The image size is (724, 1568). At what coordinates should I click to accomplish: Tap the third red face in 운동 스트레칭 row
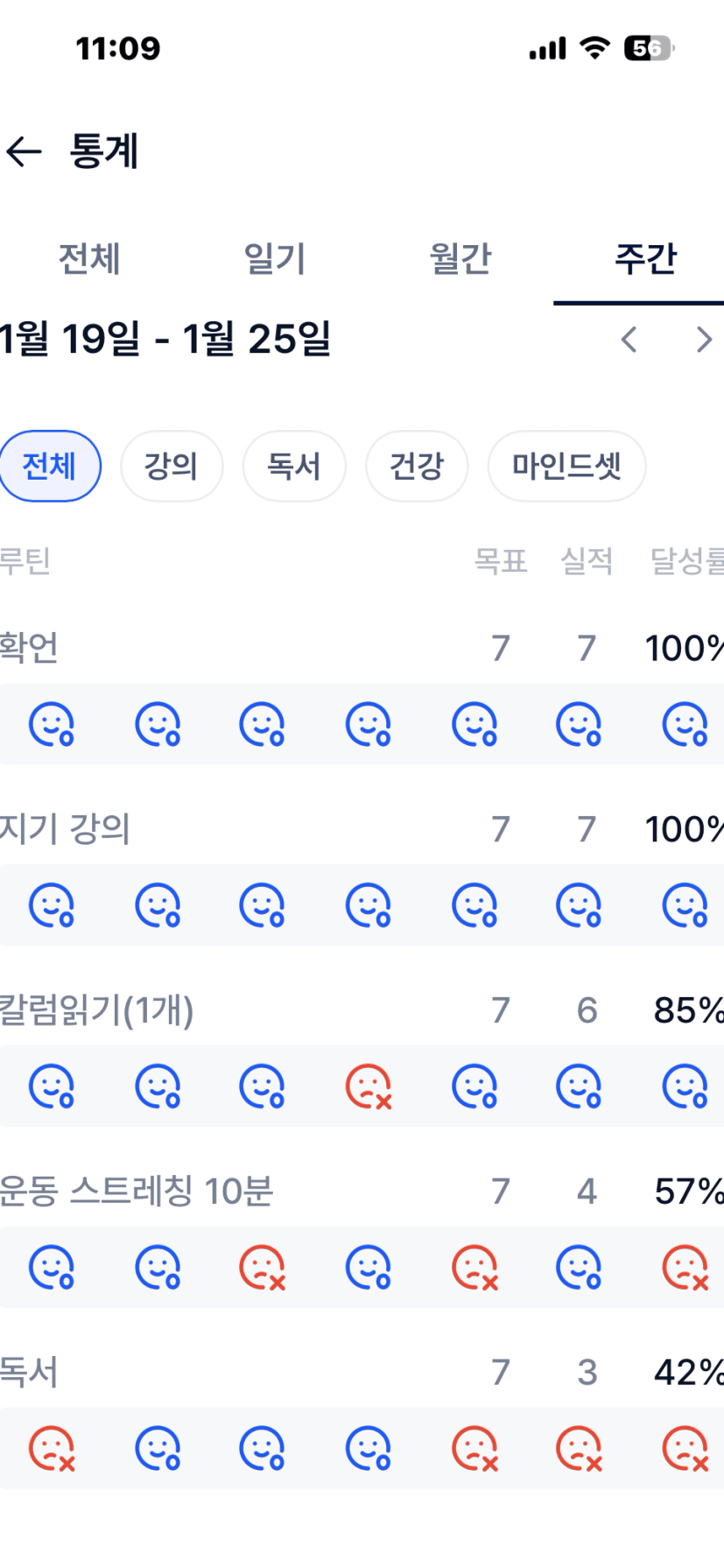coord(263,1268)
